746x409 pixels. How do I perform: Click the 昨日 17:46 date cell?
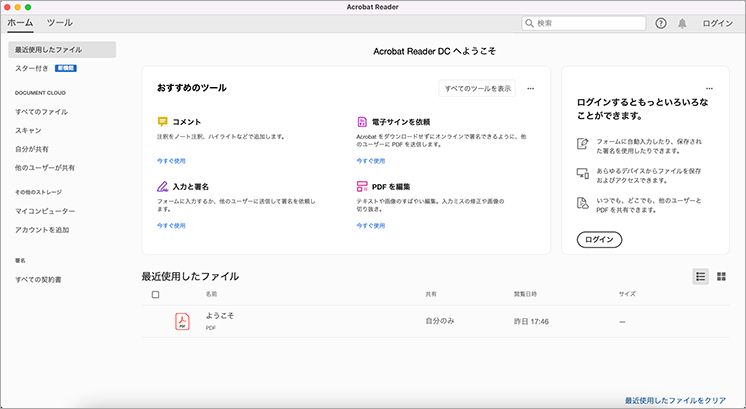click(531, 322)
